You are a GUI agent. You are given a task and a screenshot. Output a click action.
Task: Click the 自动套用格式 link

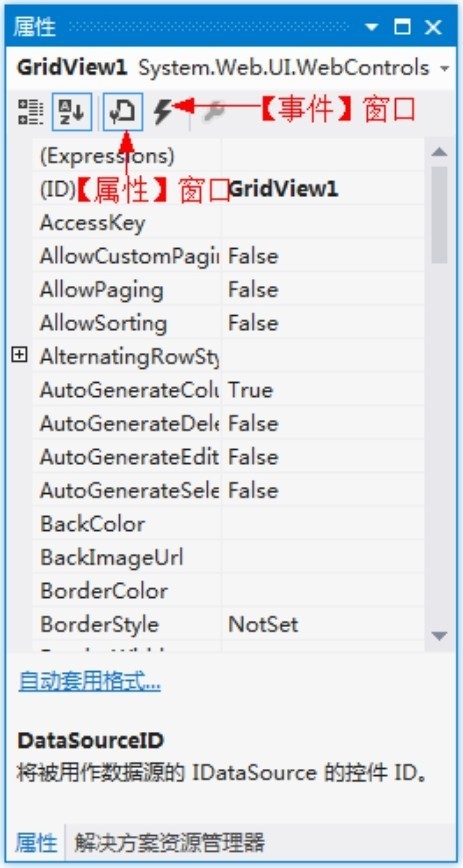pos(89,681)
